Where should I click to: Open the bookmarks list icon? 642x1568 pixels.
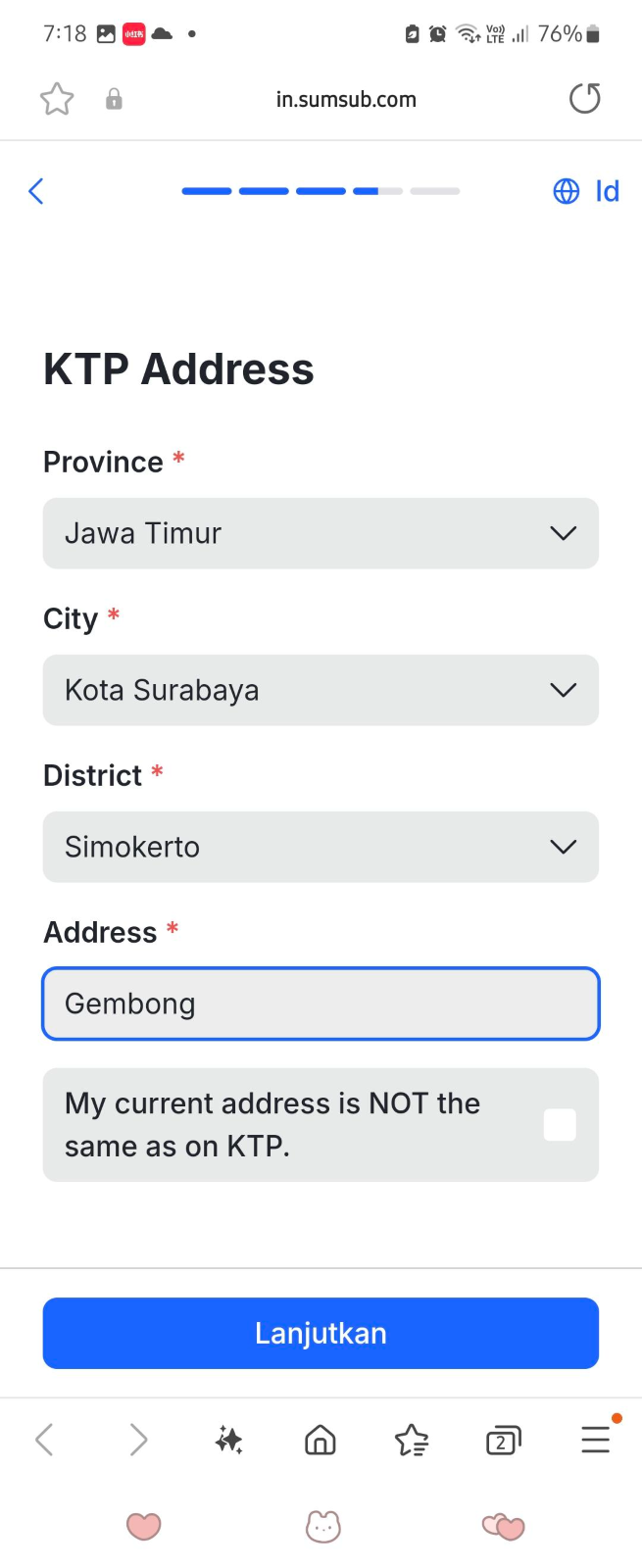pyautogui.click(x=412, y=1440)
